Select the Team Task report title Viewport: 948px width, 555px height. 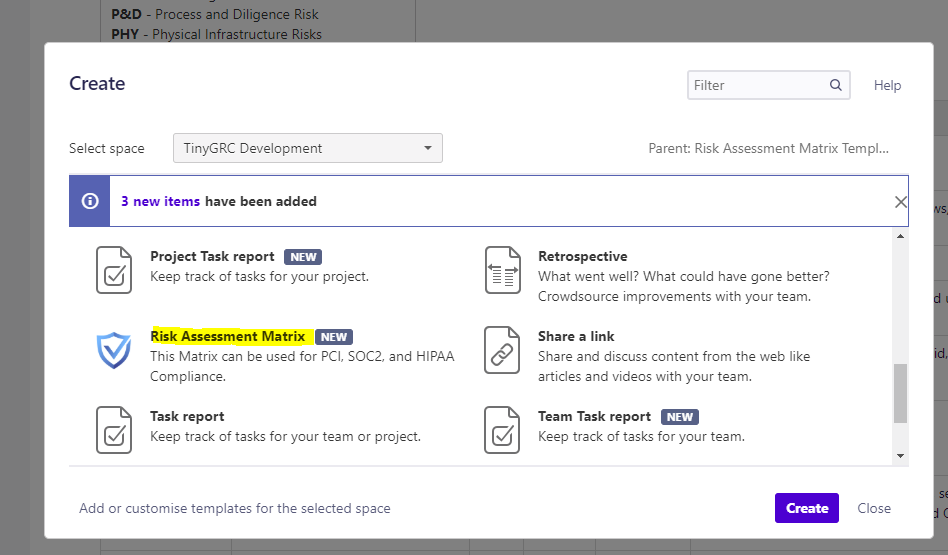tap(594, 417)
